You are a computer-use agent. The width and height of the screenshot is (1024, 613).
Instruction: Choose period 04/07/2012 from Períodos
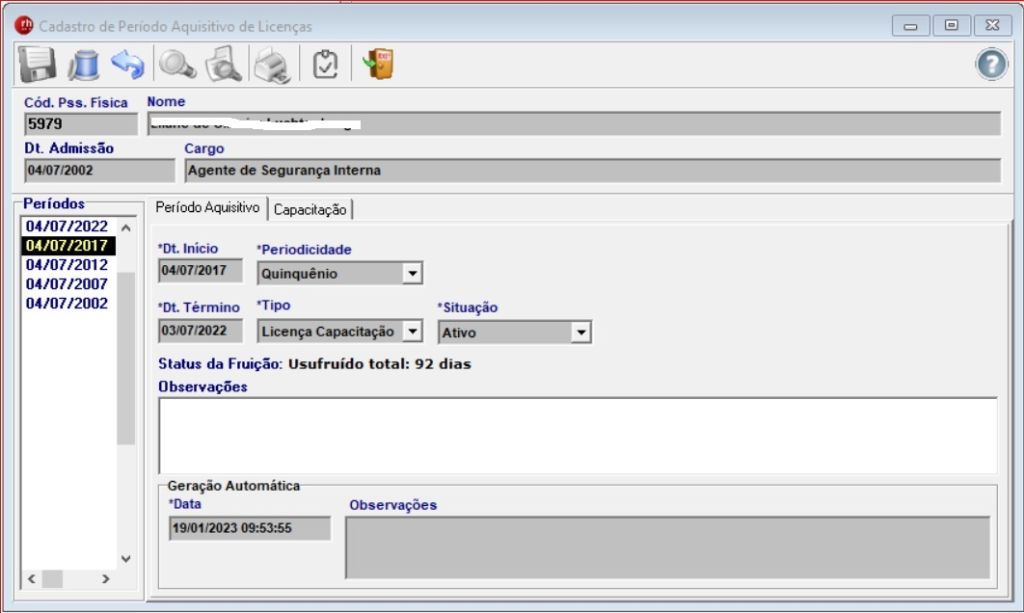[67, 265]
